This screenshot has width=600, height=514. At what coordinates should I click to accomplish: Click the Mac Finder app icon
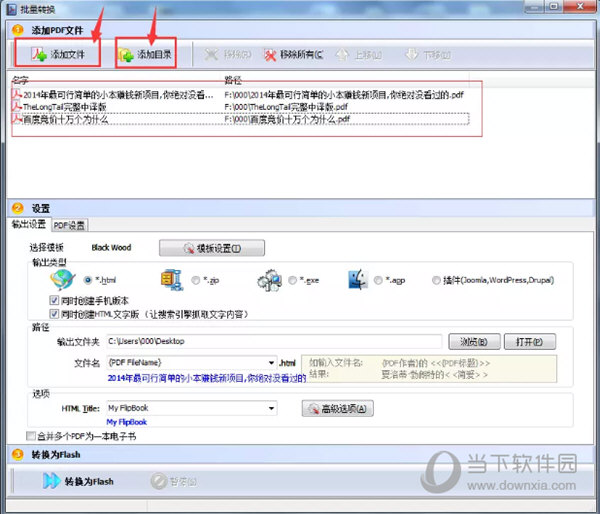coord(358,279)
